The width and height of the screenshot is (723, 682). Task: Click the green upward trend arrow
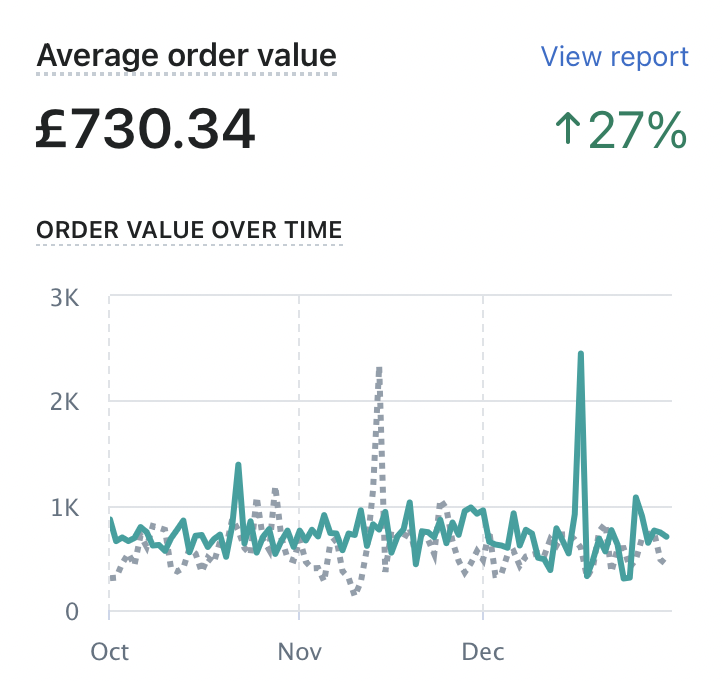coord(567,130)
